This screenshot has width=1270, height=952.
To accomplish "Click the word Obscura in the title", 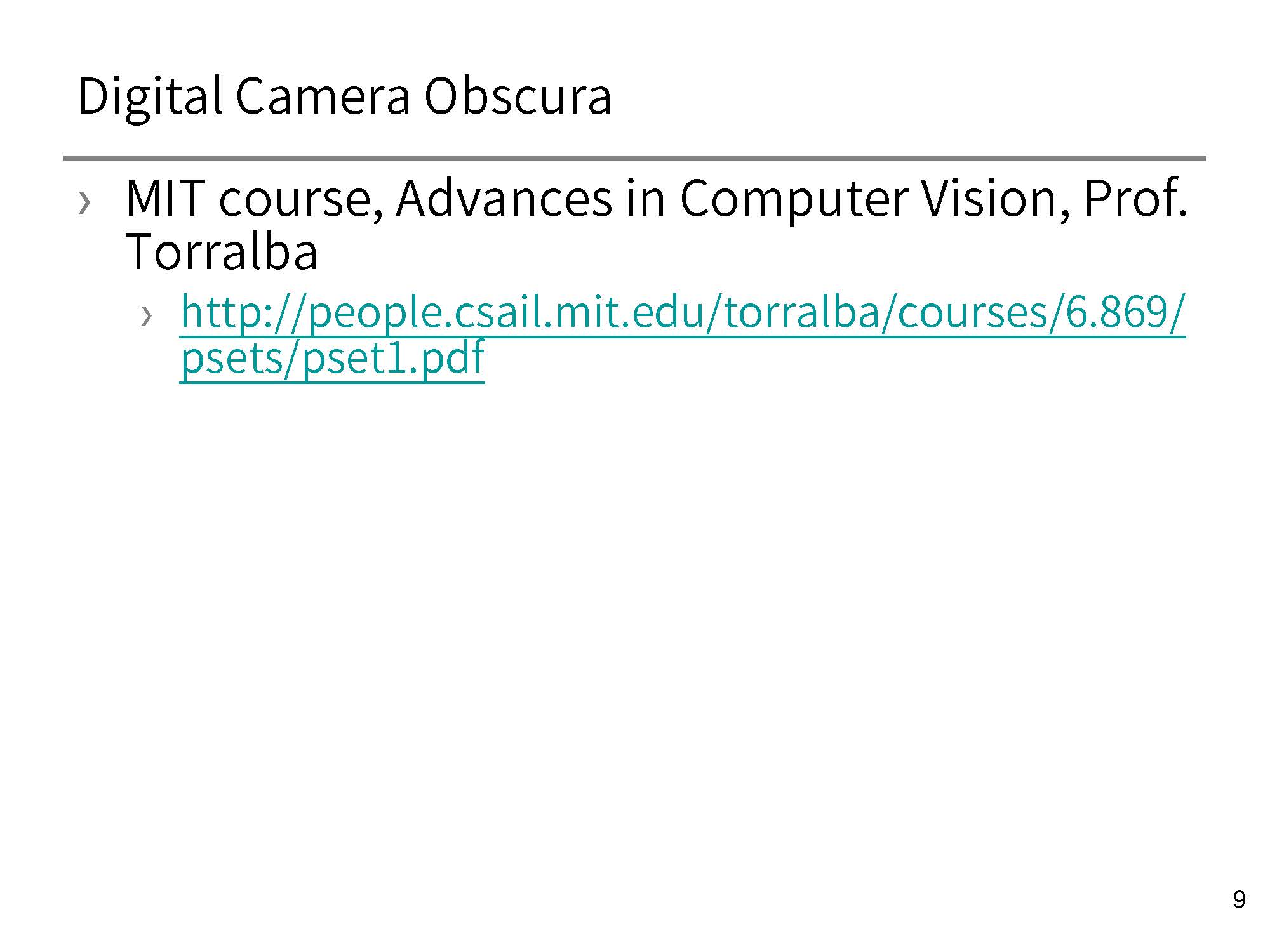I will point(518,96).
